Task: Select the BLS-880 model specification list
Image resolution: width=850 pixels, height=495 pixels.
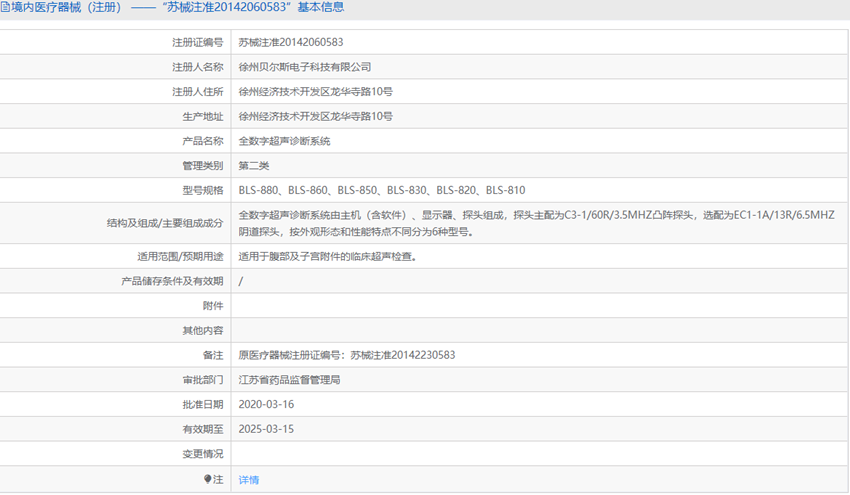Action: (x=382, y=190)
